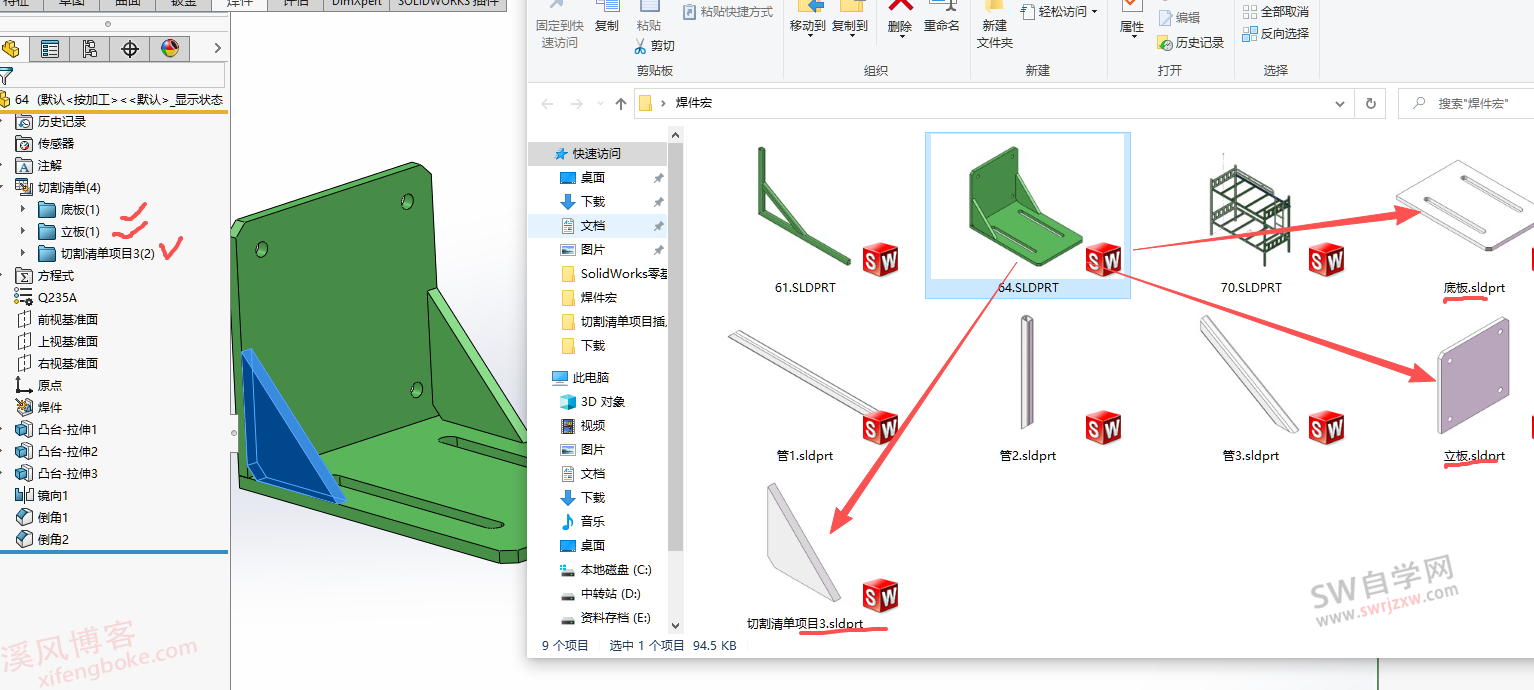Expand the 切割清单项目3(2) folder
This screenshot has height=690, width=1534.
click(x=23, y=254)
